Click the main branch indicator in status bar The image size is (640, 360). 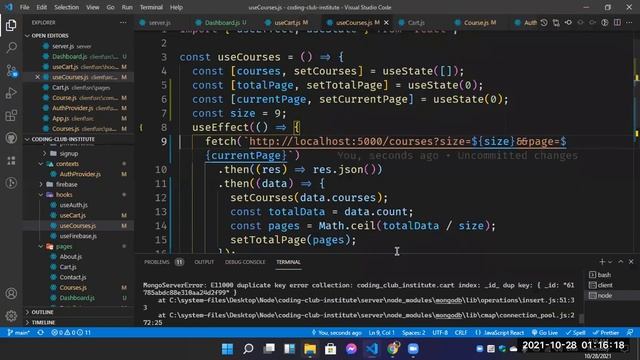pos(18,333)
